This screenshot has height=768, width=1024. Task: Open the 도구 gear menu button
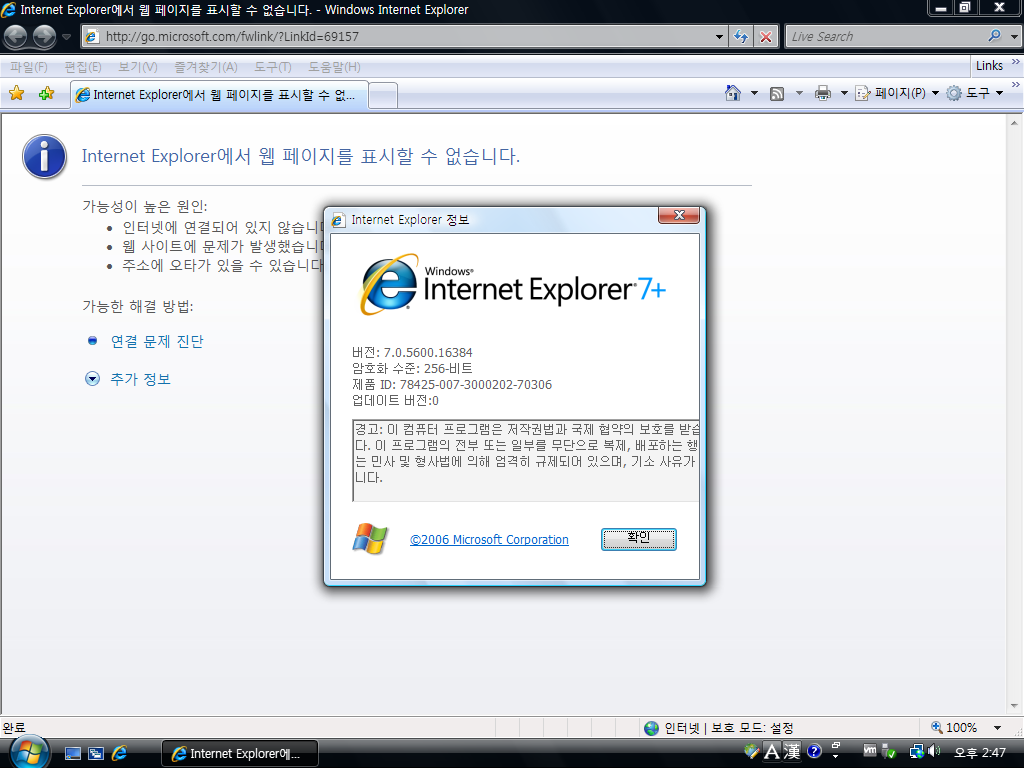pos(975,93)
